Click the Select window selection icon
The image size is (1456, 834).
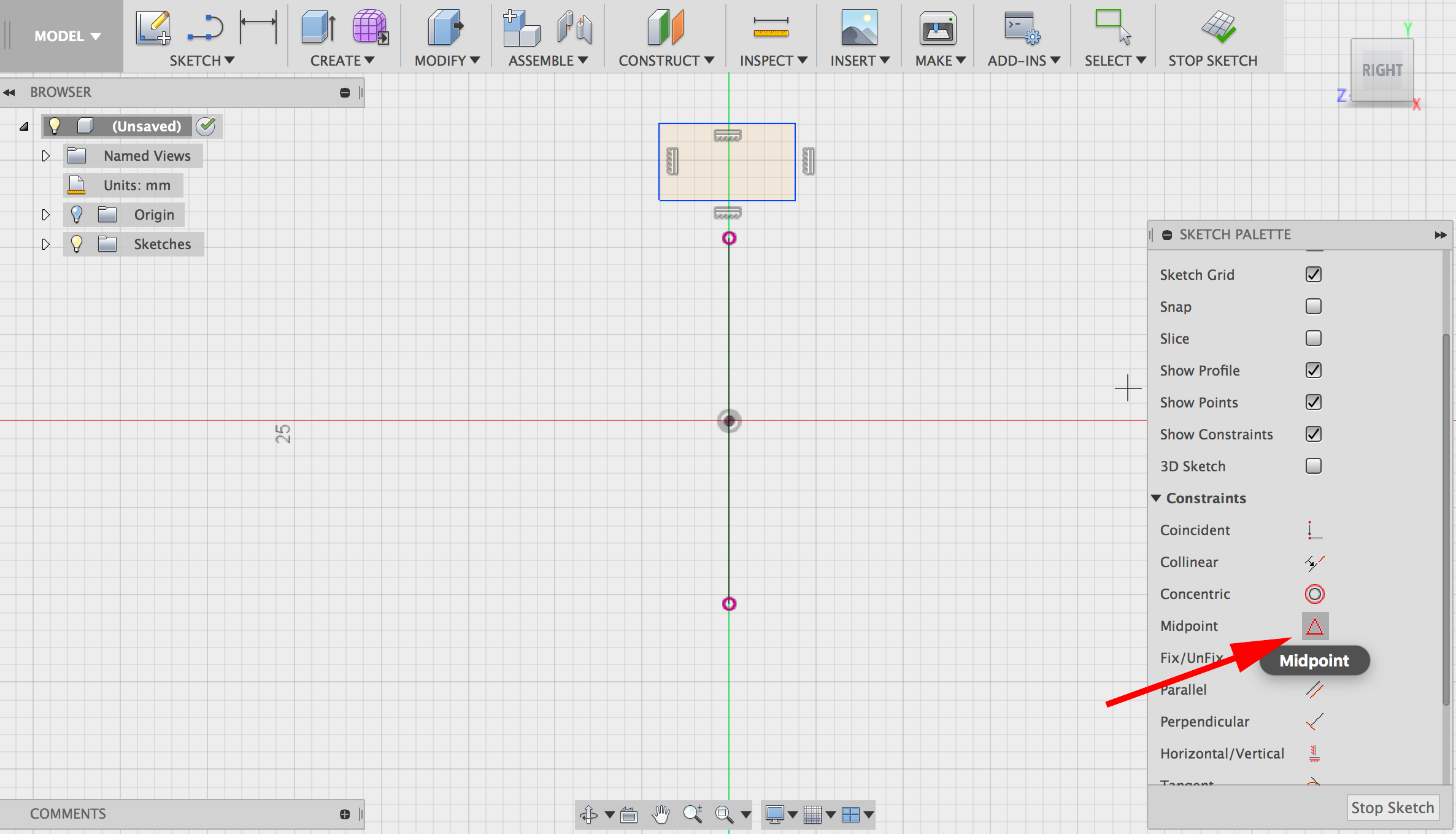[1113, 28]
